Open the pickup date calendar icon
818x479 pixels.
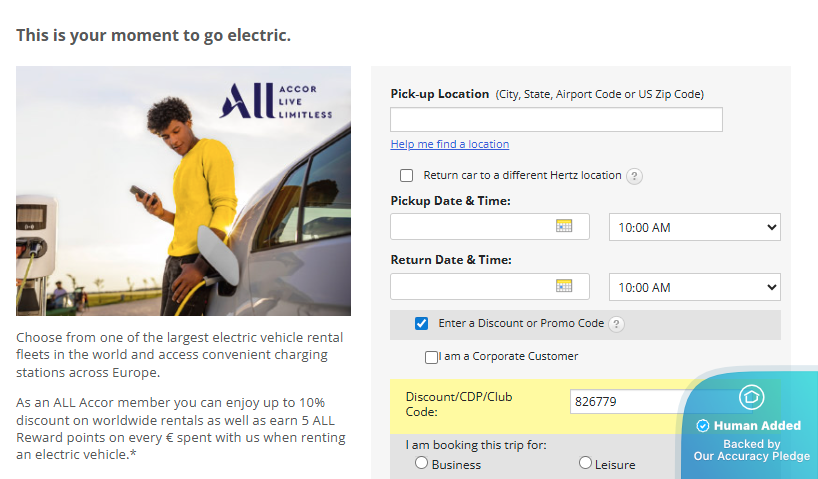pos(563,226)
